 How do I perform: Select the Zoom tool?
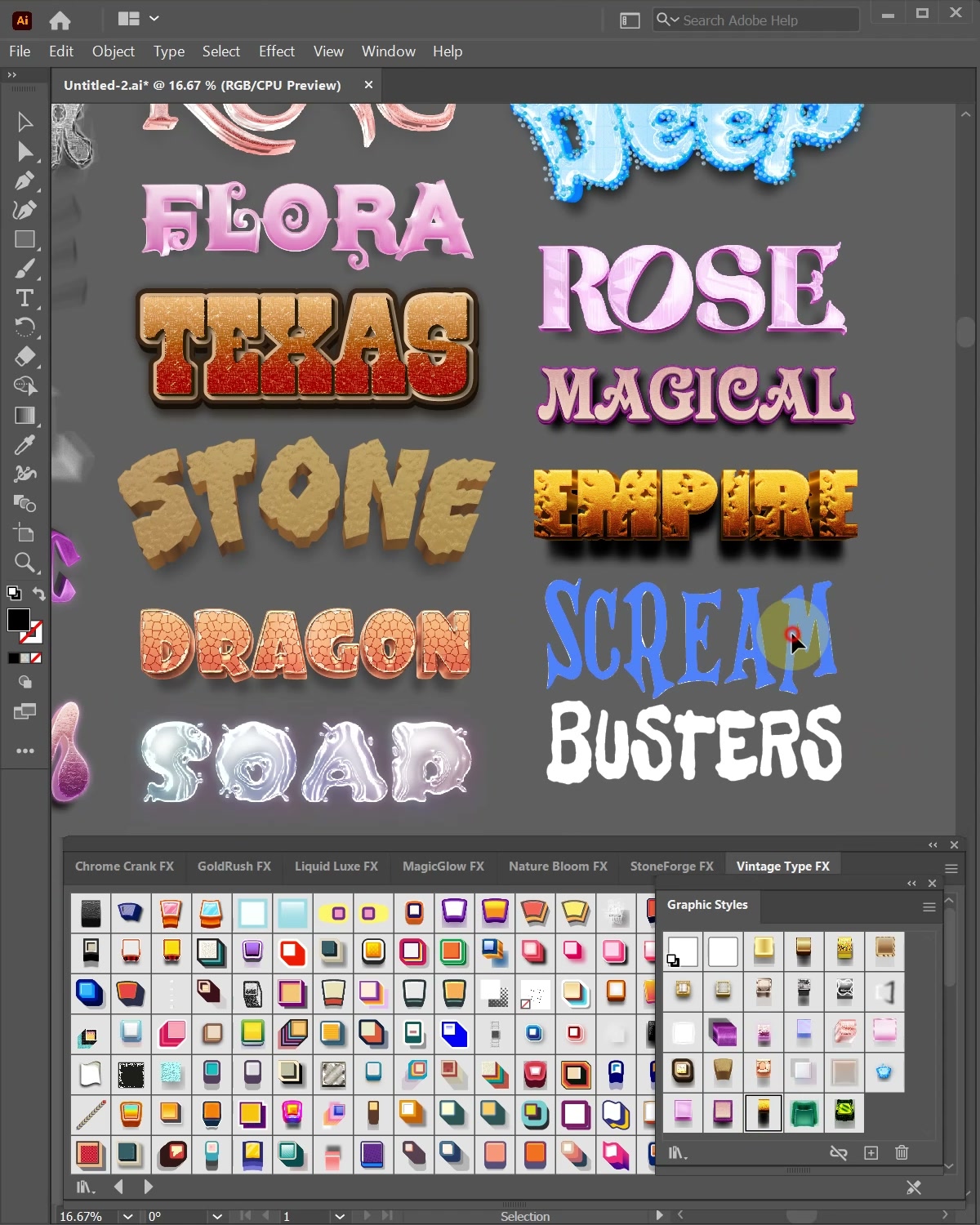24,563
